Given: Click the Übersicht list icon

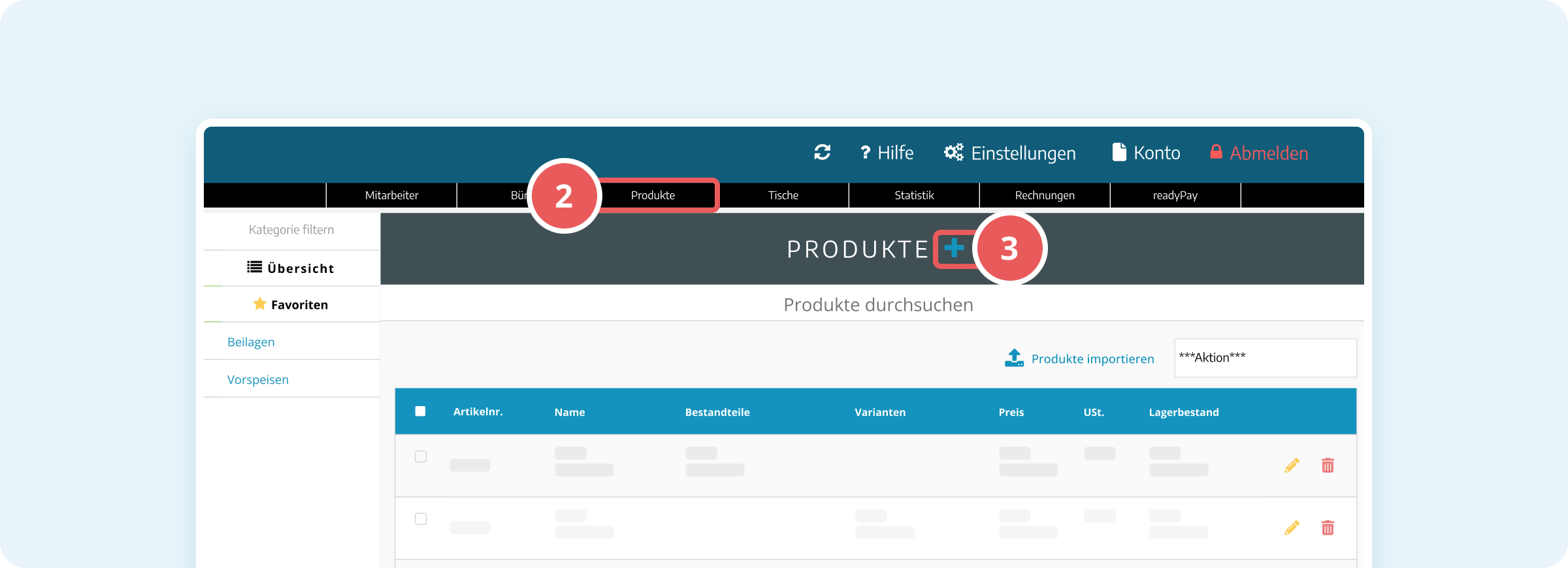Looking at the screenshot, I should tap(254, 267).
